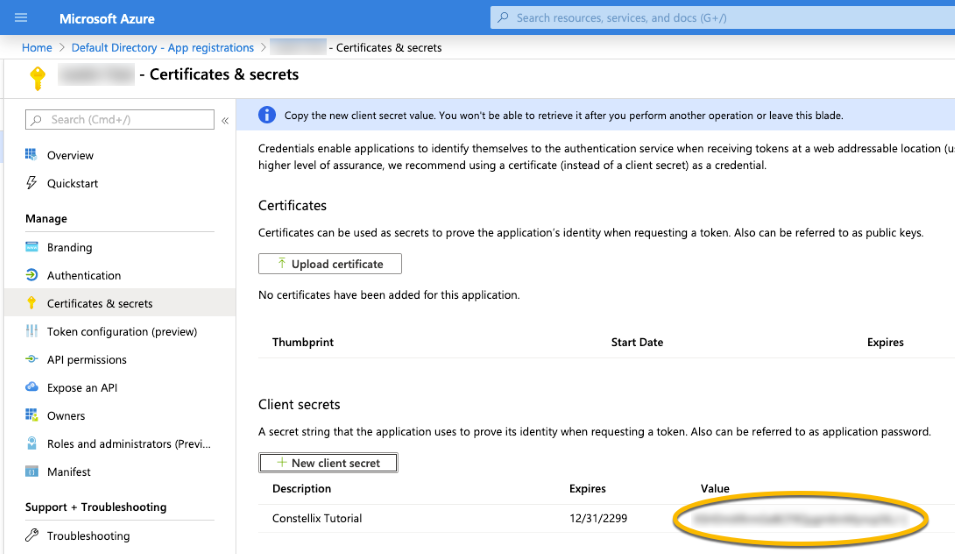
Task: Focus the sidebar Search (Cmd+/) box
Action: [x=119, y=119]
